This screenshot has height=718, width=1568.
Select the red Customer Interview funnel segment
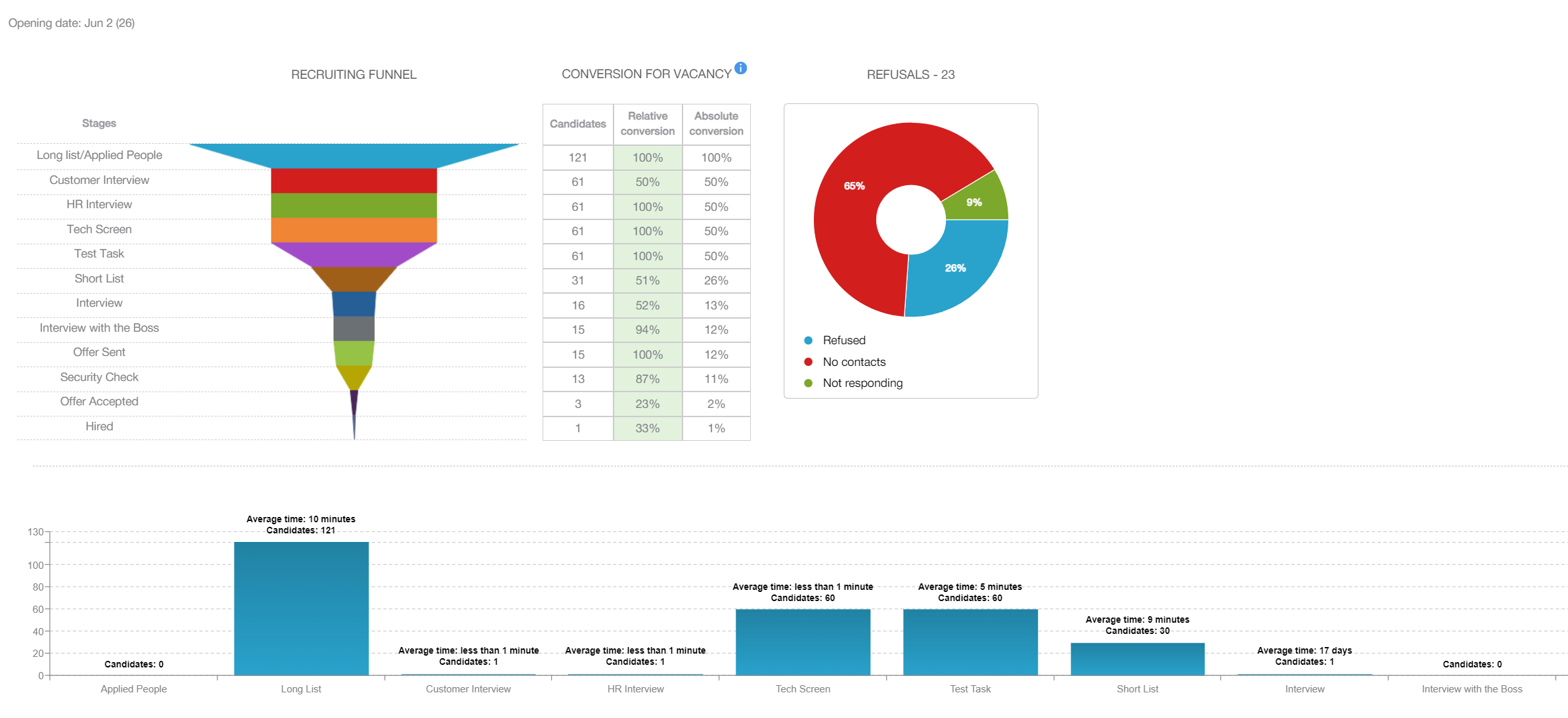pyautogui.click(x=353, y=181)
